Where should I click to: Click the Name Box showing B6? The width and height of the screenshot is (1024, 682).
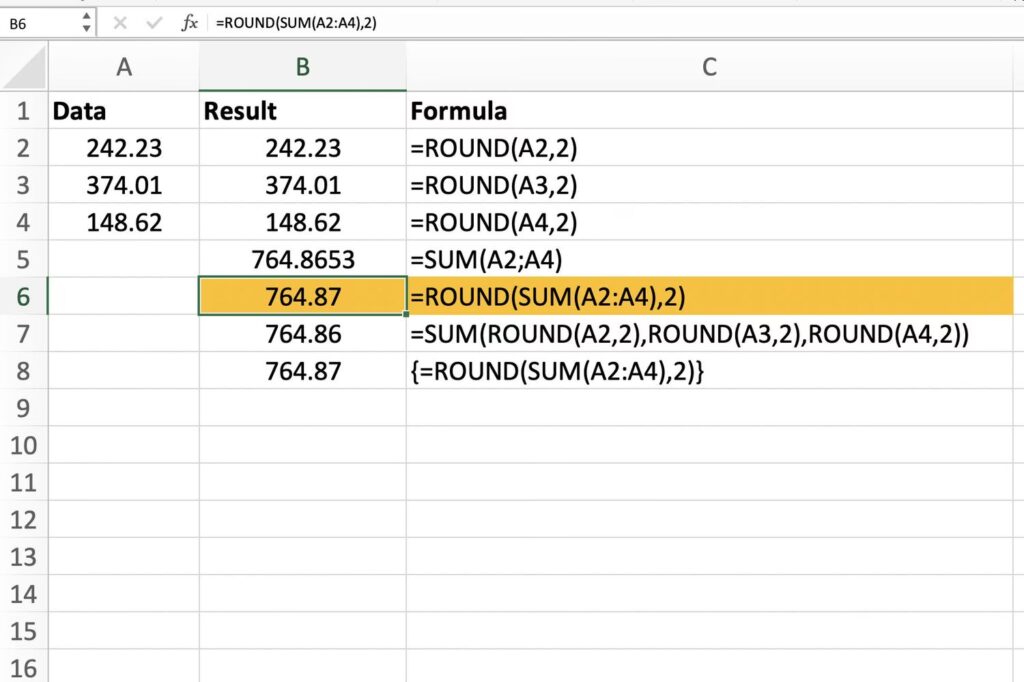click(40, 22)
